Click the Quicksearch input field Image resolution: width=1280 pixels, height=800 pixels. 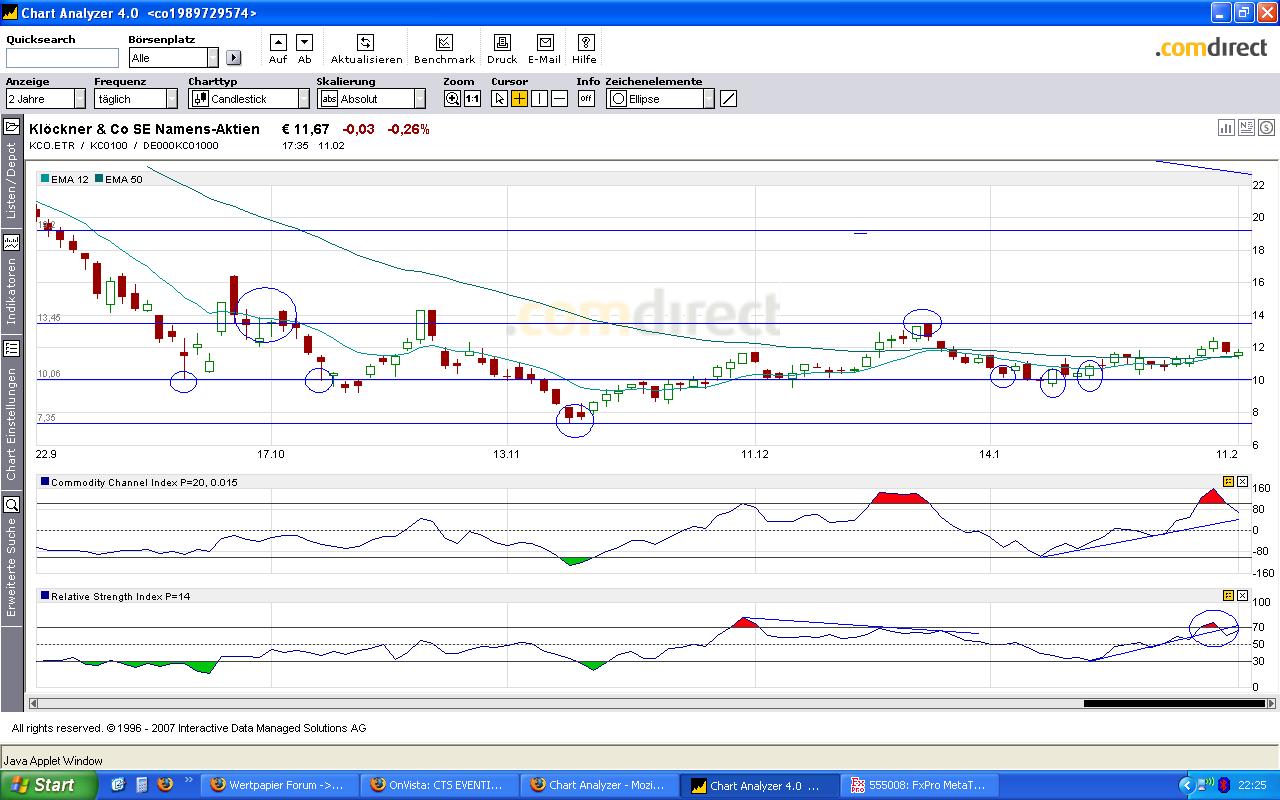62,58
